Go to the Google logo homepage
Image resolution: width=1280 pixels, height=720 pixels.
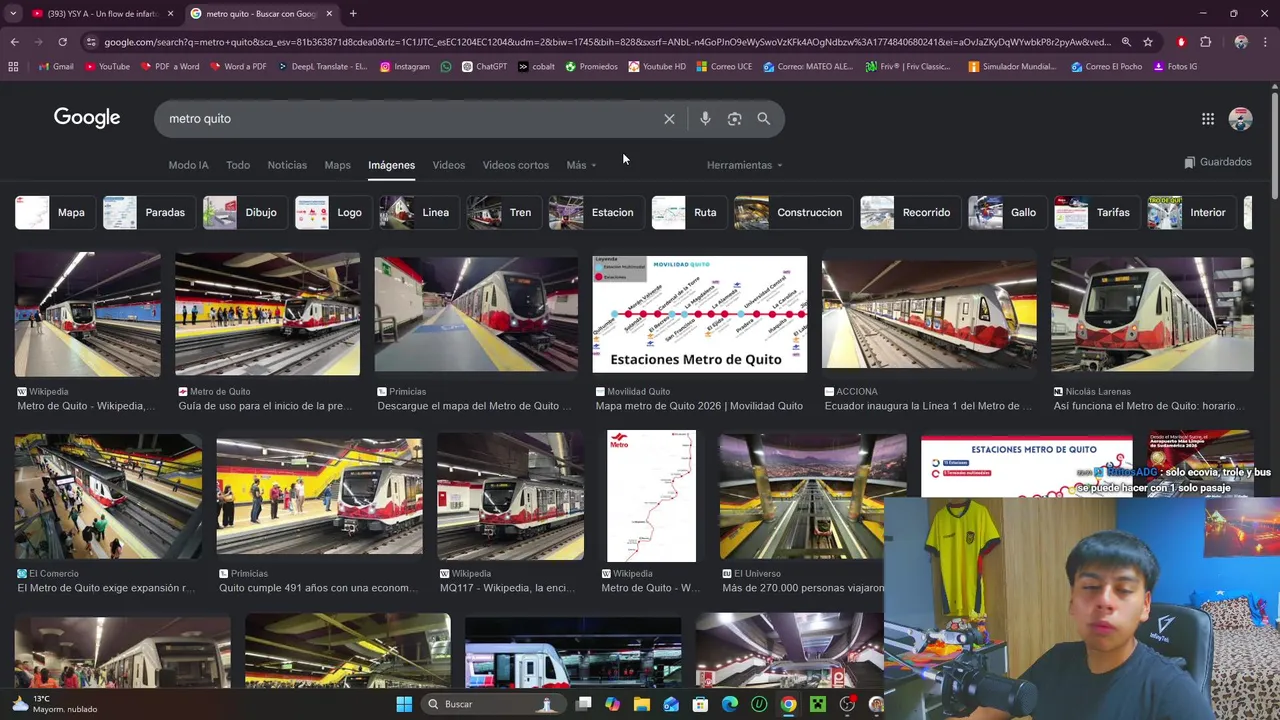(87, 118)
